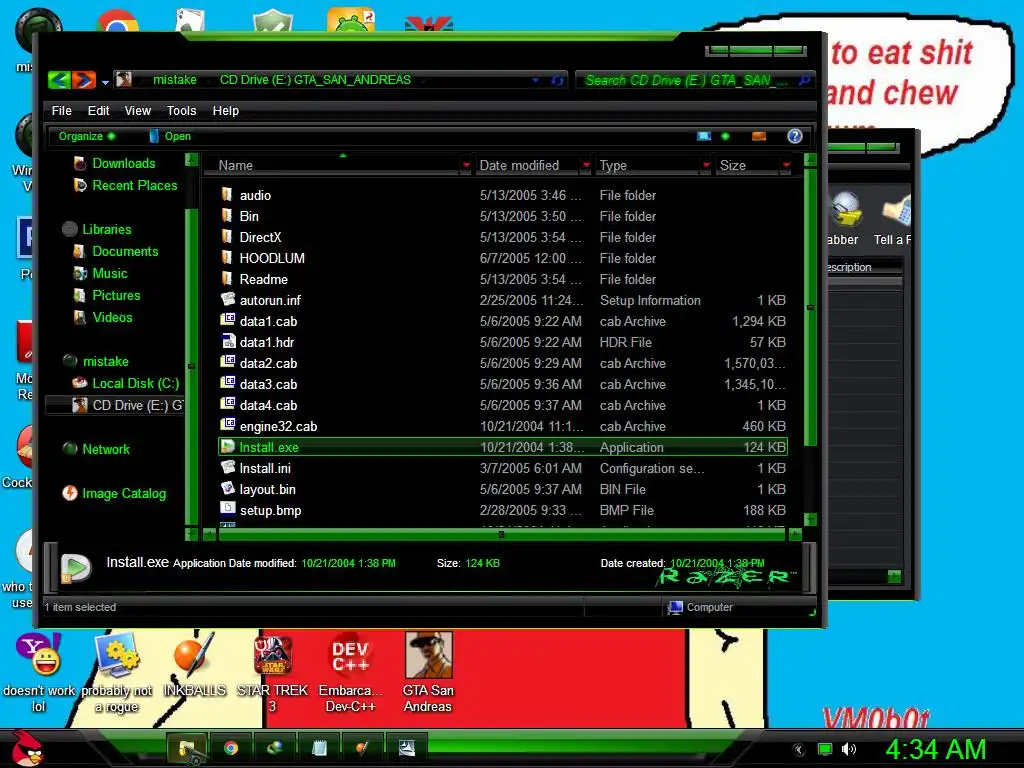Click the blue help question mark icon
The height and width of the screenshot is (768, 1024).
[x=794, y=136]
